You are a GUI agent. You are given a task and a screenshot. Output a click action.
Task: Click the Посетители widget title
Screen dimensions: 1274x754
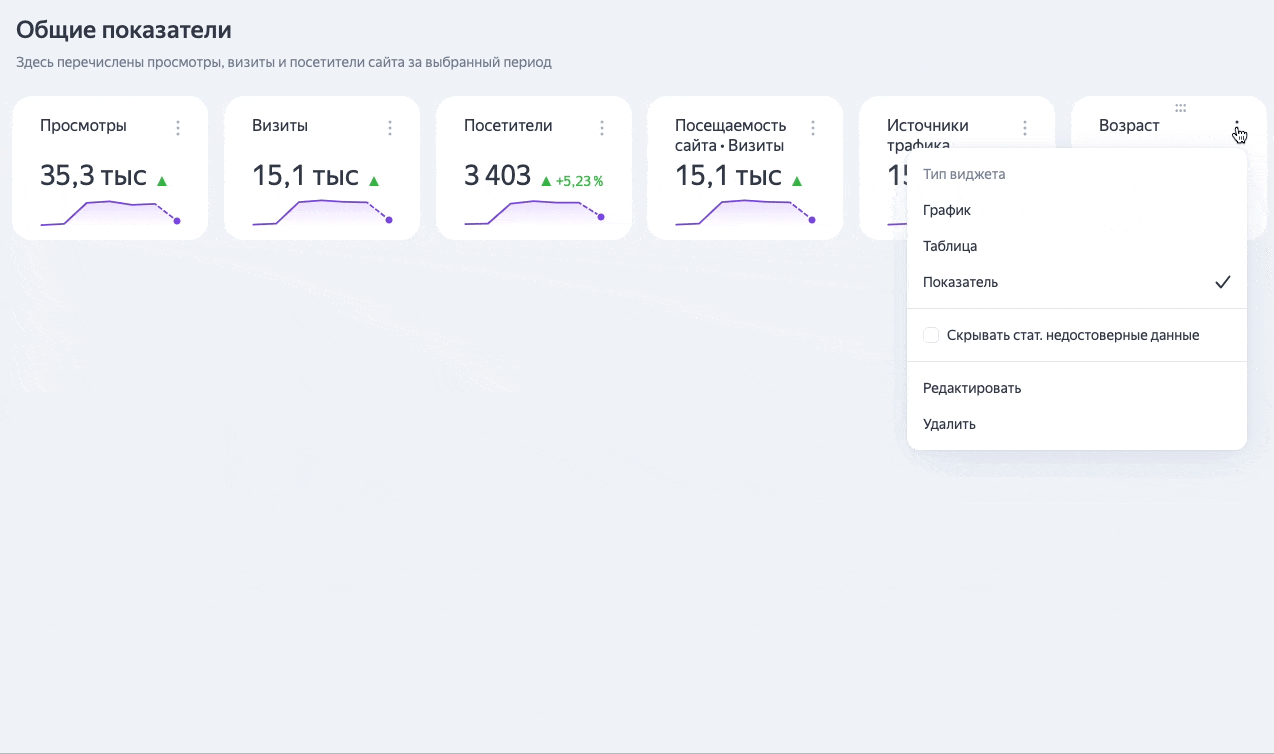(508, 126)
